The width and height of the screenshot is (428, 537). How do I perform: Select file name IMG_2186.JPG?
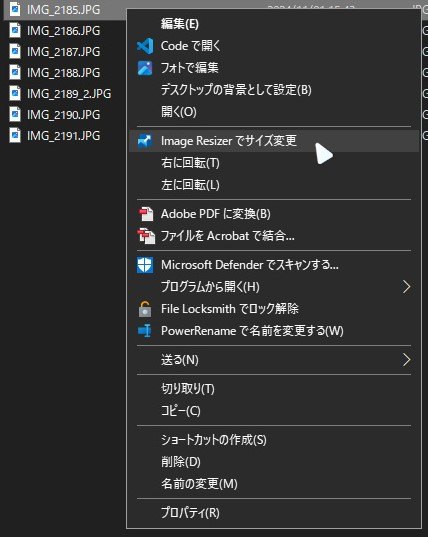[64, 31]
